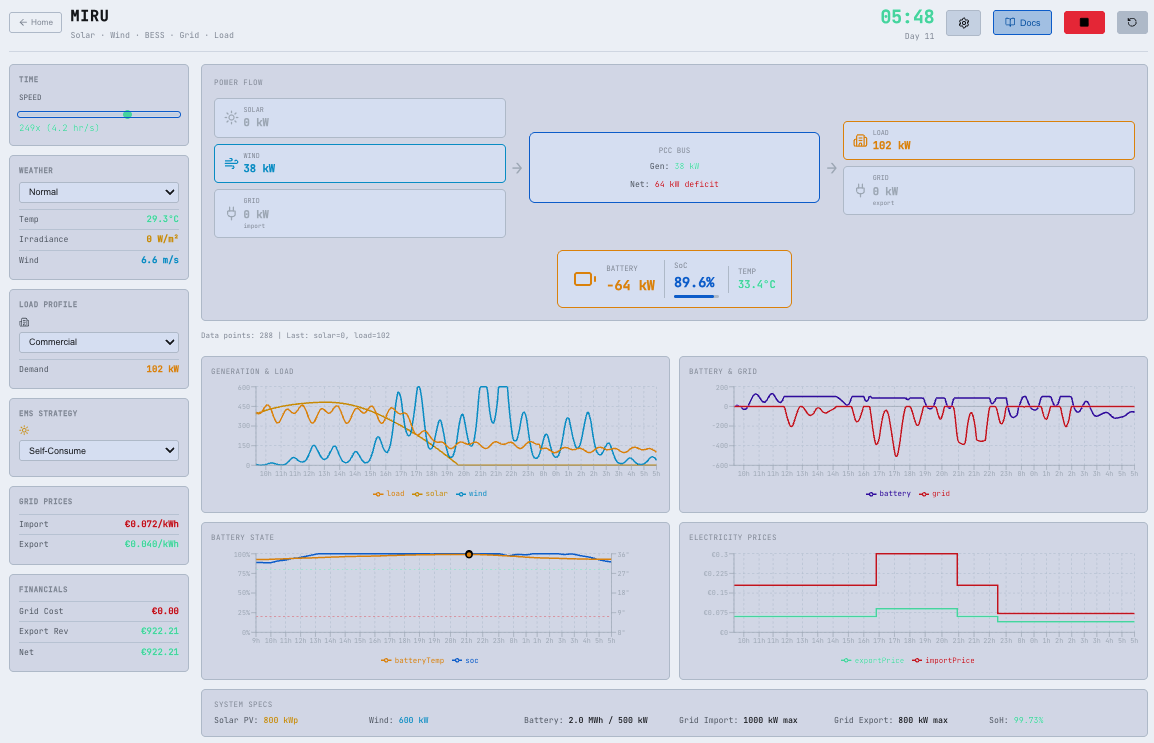This screenshot has width=1154, height=743.
Task: Click the MIRU title
Action: click(x=90, y=15)
